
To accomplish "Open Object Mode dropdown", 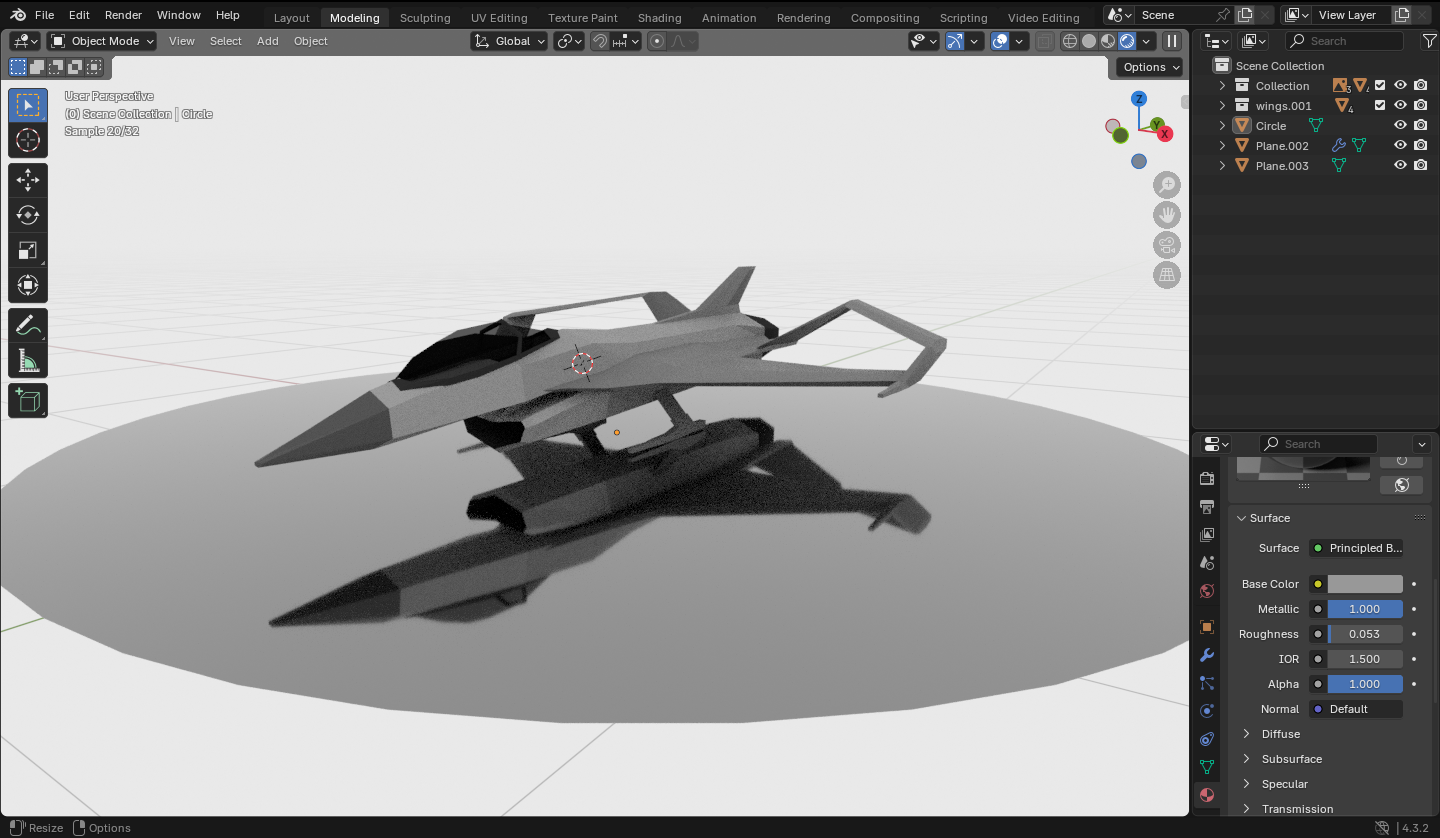I will tap(102, 41).
